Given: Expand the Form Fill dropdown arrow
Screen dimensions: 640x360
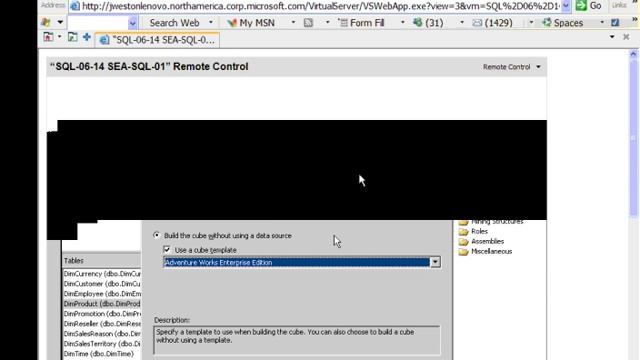Looking at the screenshot, I should click(402, 23).
